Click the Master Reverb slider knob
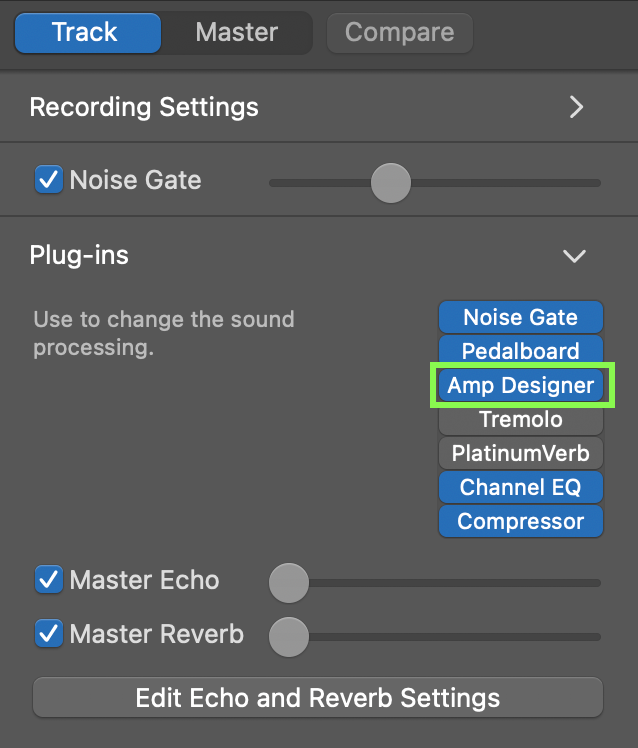Viewport: 638px width, 748px height. click(289, 637)
